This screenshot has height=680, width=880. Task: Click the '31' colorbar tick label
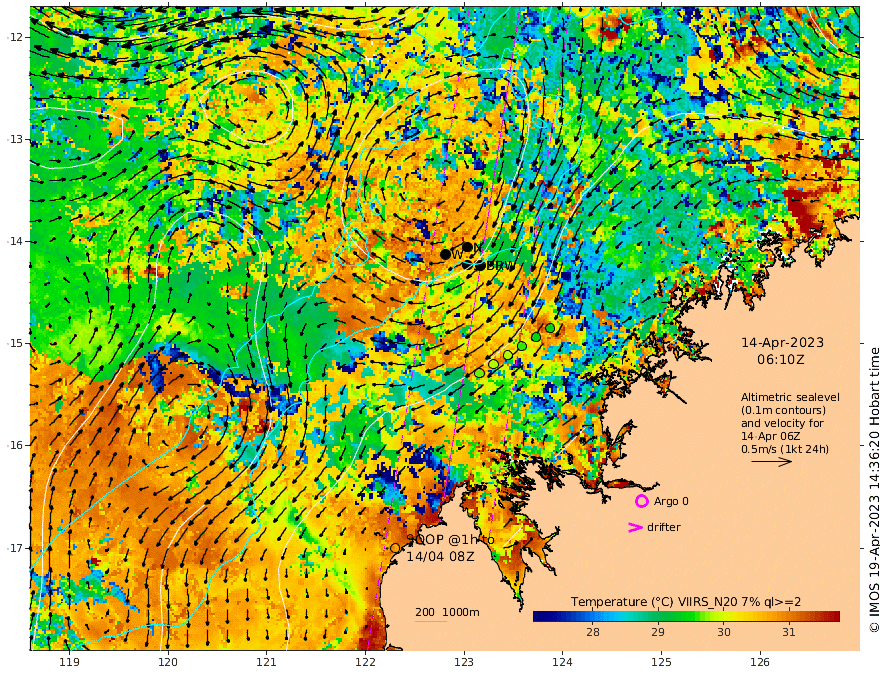tap(789, 632)
